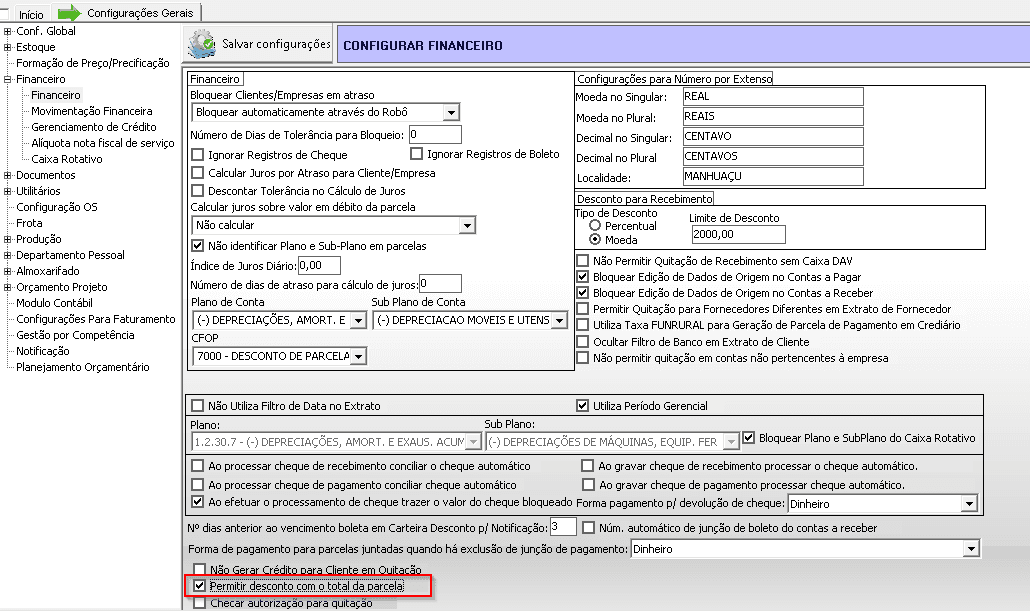Expand the Estoque tree node
Screen dimensions: 1030x611
tap(7, 47)
